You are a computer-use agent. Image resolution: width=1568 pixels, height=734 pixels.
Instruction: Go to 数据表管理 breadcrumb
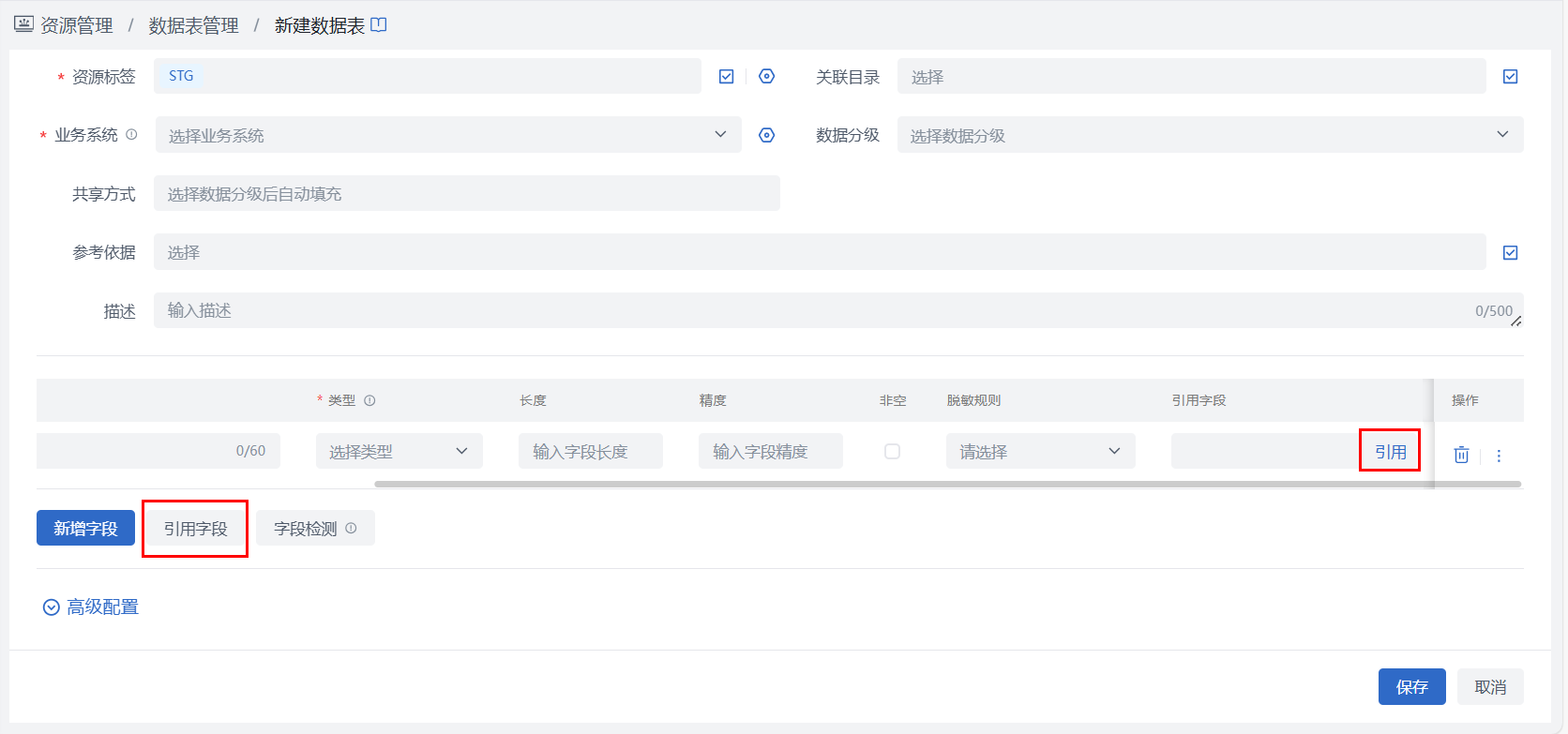tap(193, 25)
